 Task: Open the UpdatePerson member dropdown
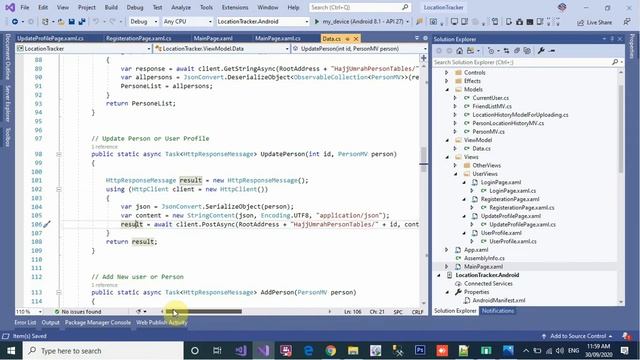pyautogui.click(x=360, y=49)
